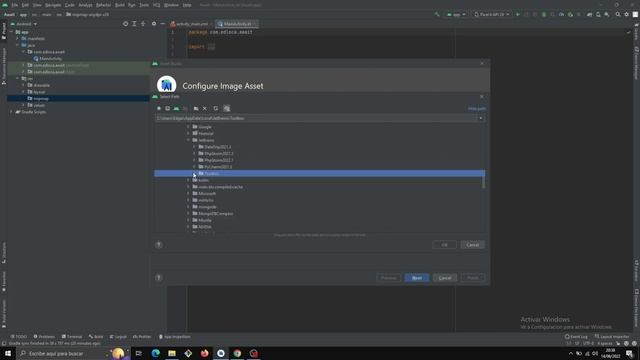640x360 pixels.
Task: Click the help icon in Asset Studio wizard
Action: [159, 278]
